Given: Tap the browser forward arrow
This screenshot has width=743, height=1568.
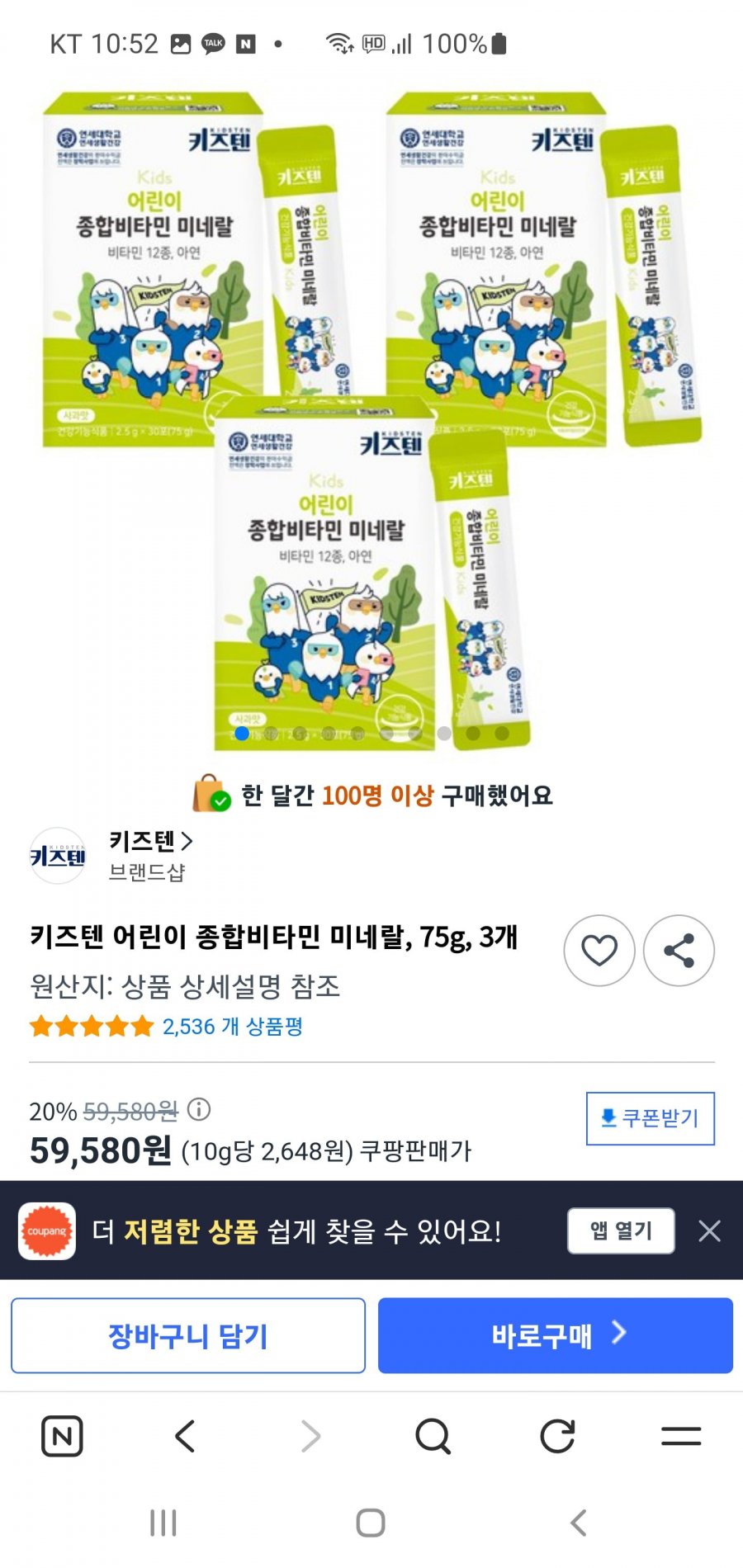Looking at the screenshot, I should (310, 1436).
